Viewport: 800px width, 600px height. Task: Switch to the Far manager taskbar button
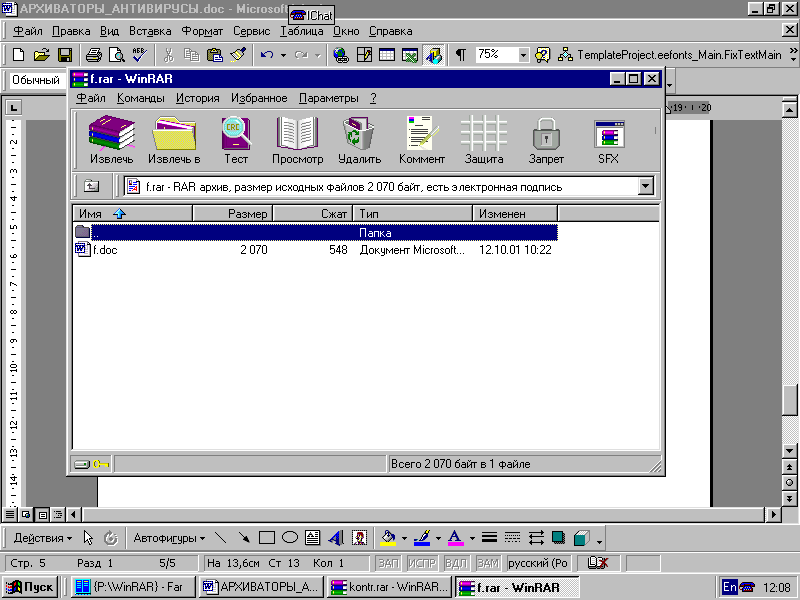coord(133,587)
